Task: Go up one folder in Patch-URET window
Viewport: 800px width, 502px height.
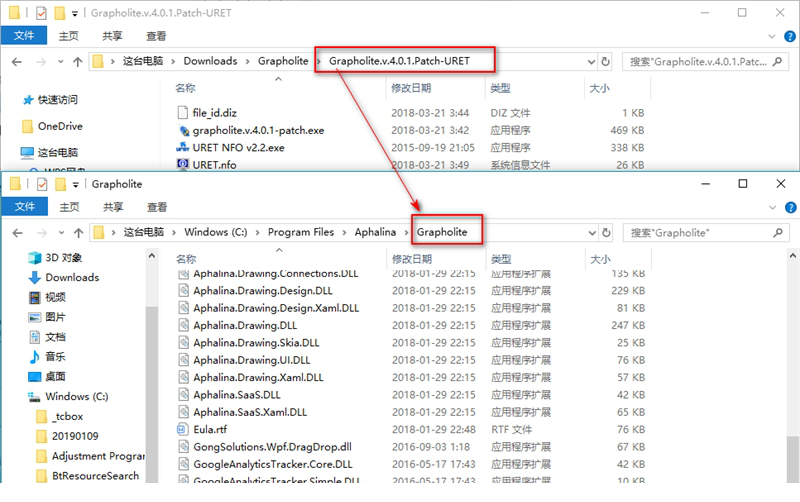Action: coord(78,62)
